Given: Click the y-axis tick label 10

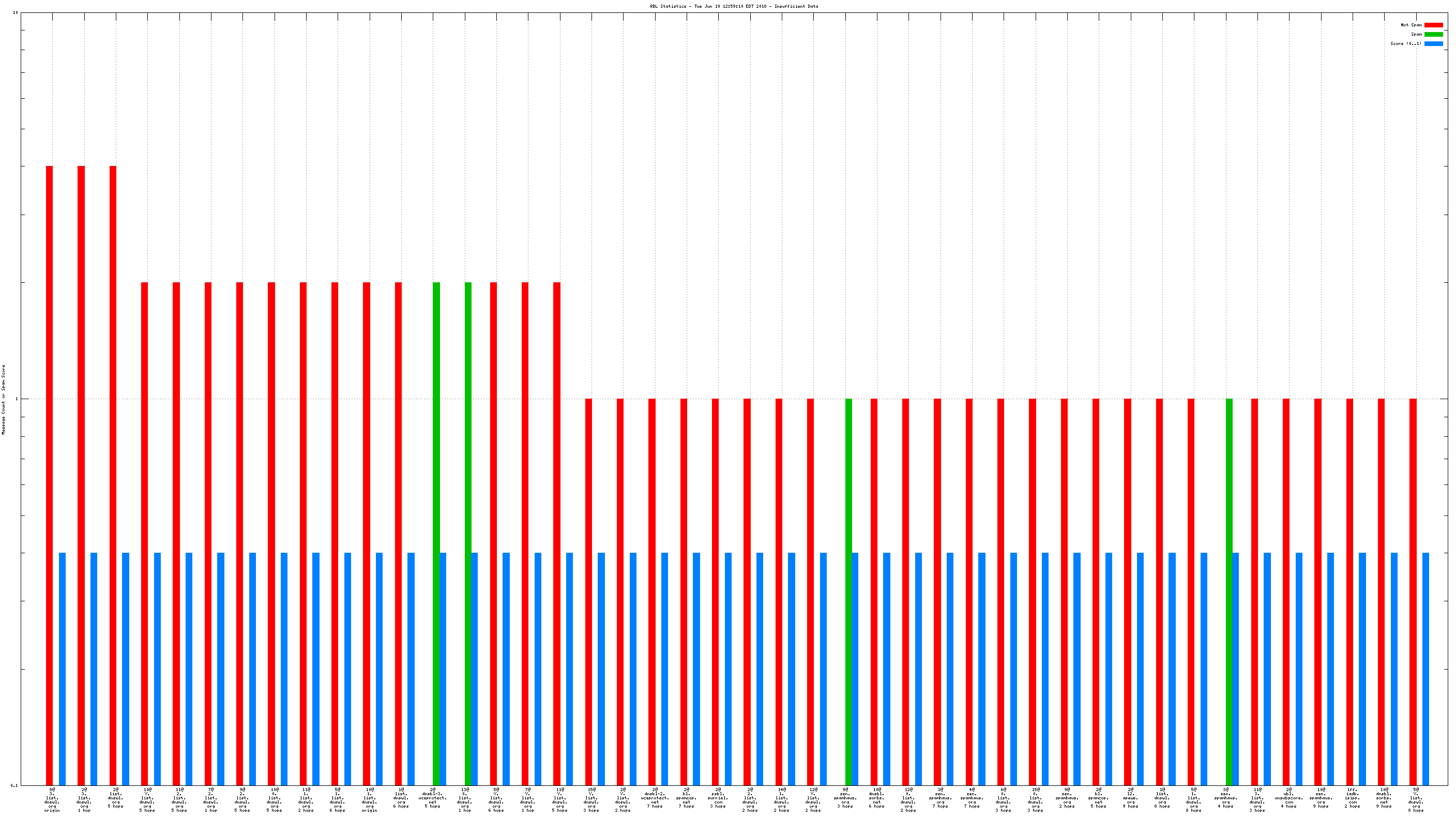Looking at the screenshot, I should pyautogui.click(x=16, y=12).
